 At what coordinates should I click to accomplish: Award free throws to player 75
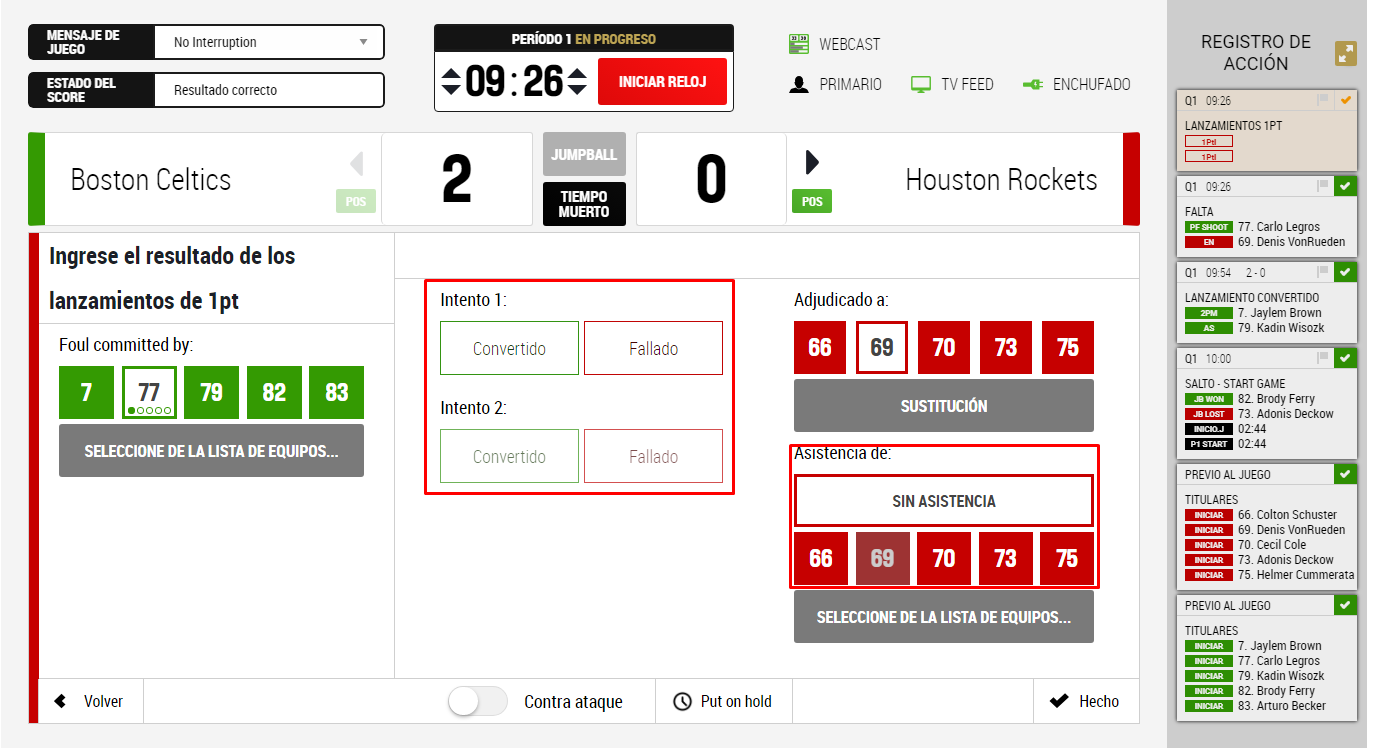tap(1068, 347)
